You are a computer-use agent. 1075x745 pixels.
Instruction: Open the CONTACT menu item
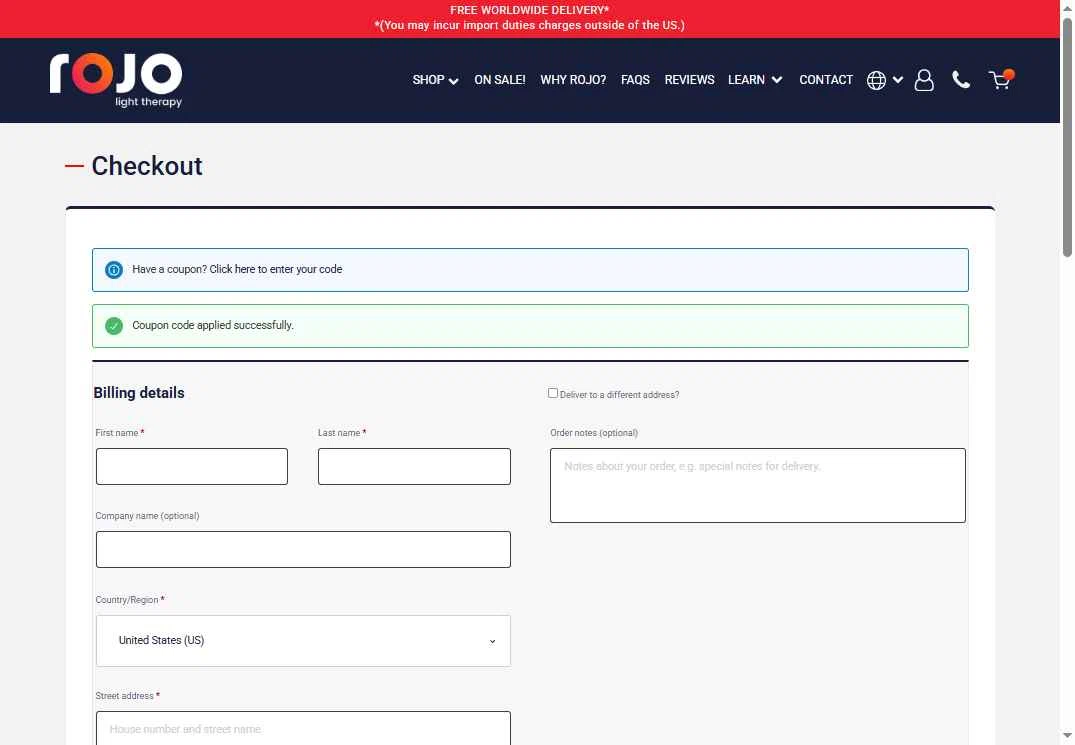826,80
